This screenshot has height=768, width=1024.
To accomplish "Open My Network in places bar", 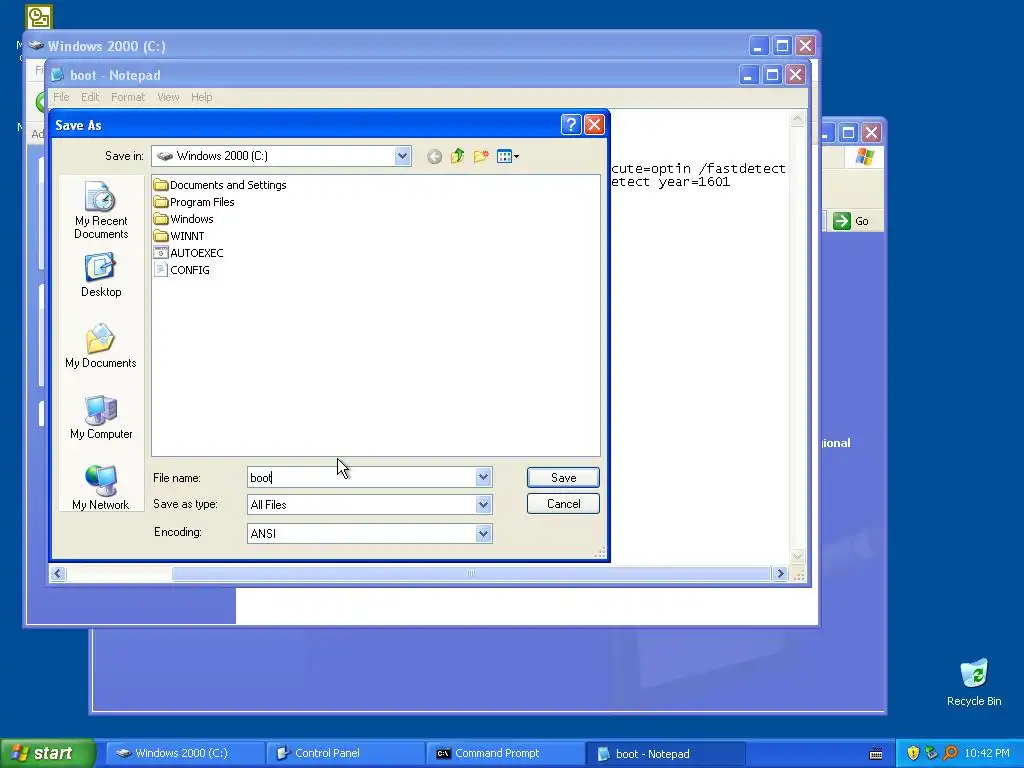I will point(101,488).
